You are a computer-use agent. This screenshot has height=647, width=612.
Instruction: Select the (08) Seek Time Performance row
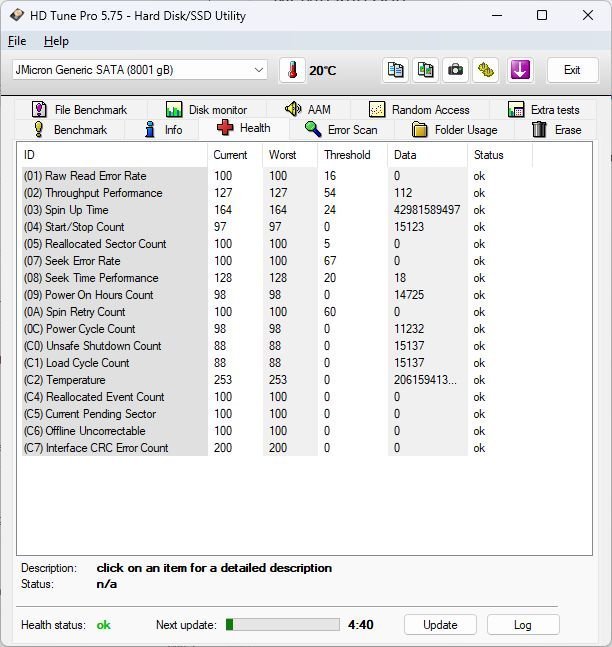(276, 278)
